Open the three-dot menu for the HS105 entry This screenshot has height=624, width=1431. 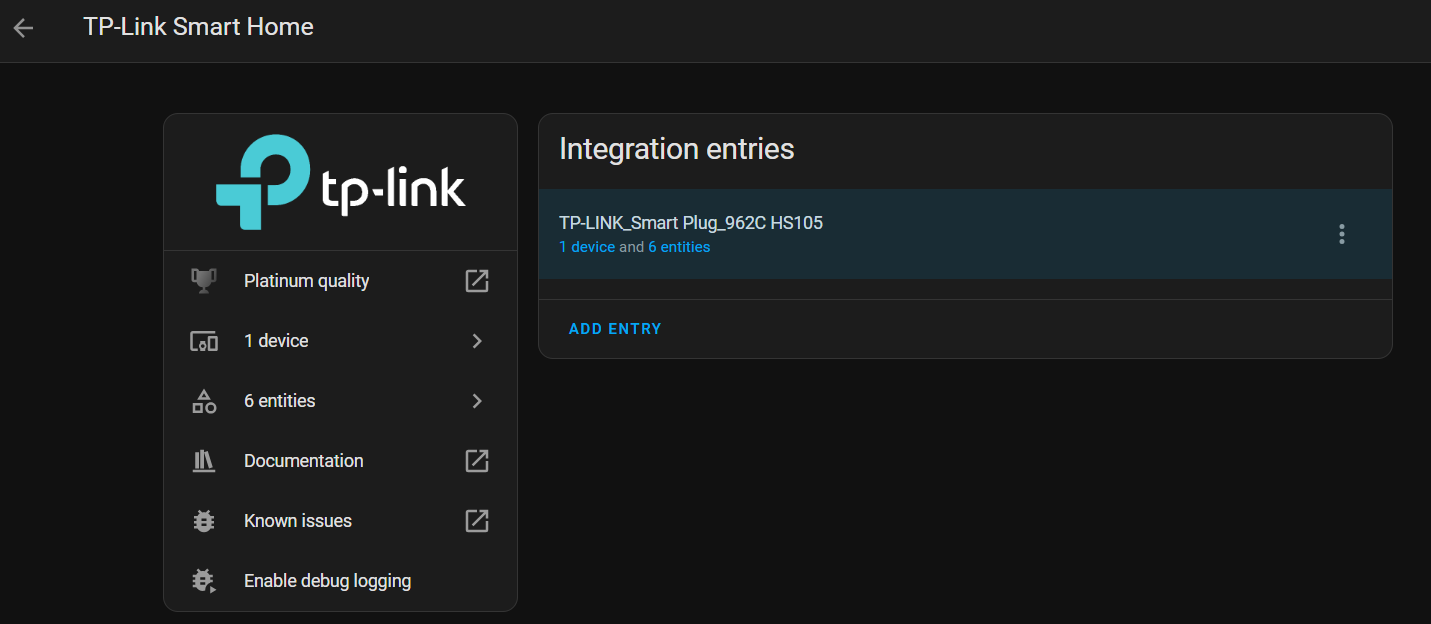pos(1341,234)
